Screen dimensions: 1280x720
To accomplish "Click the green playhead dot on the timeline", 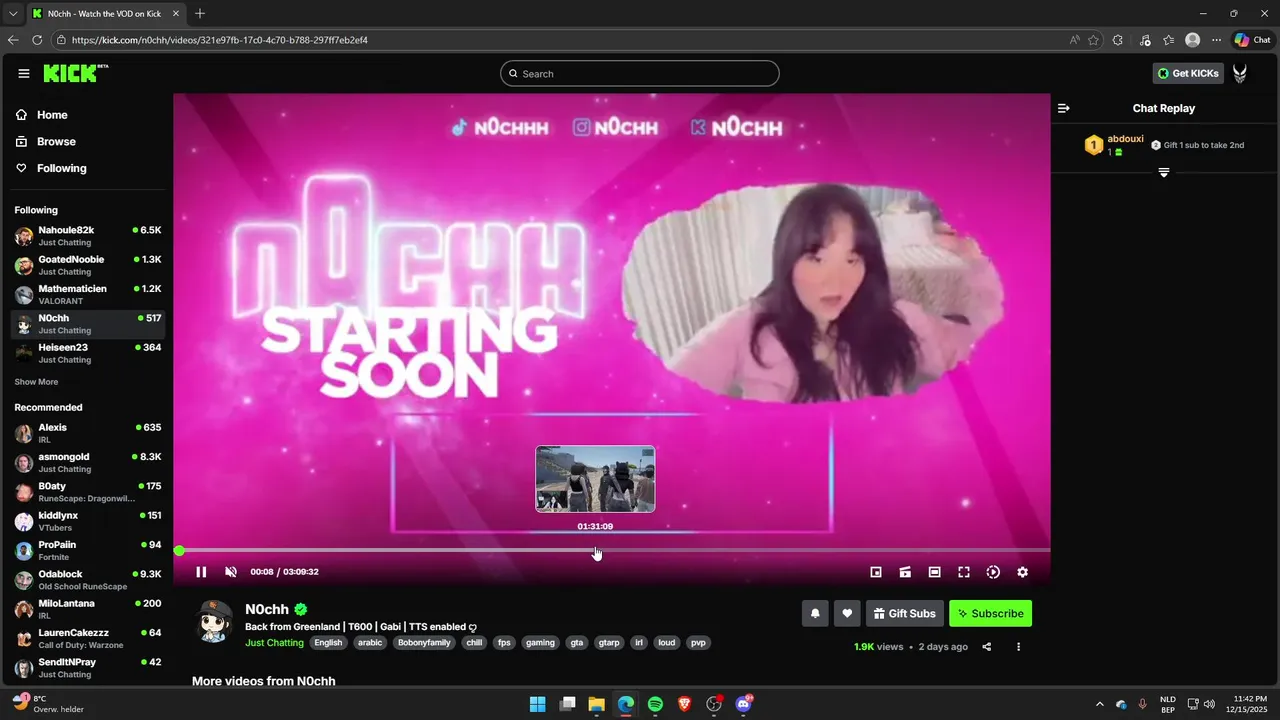I will [179, 551].
